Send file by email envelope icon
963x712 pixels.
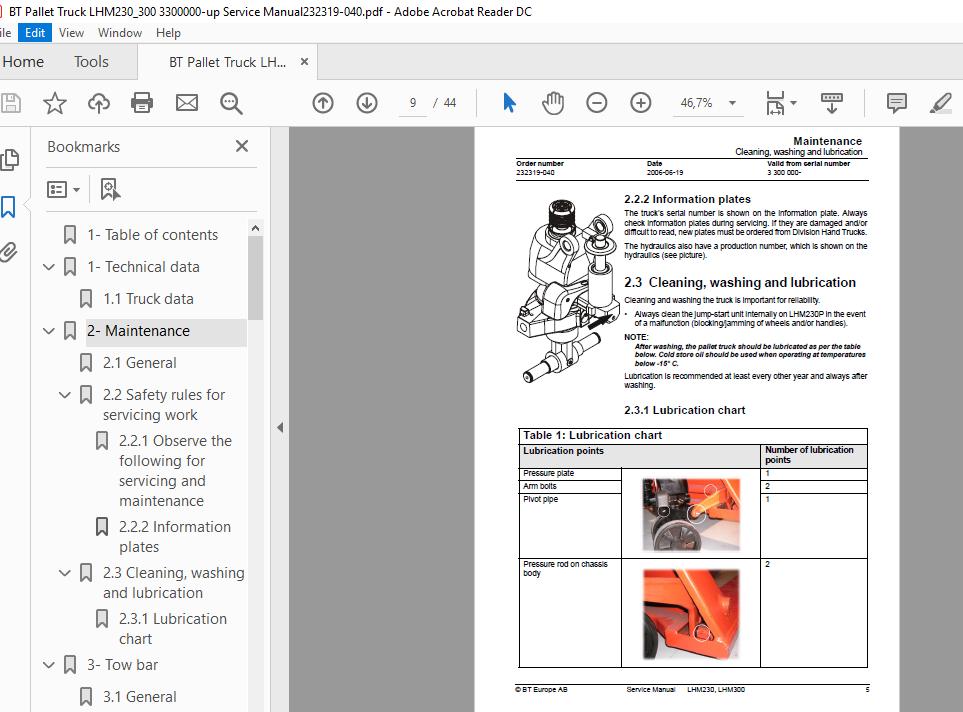coord(187,103)
